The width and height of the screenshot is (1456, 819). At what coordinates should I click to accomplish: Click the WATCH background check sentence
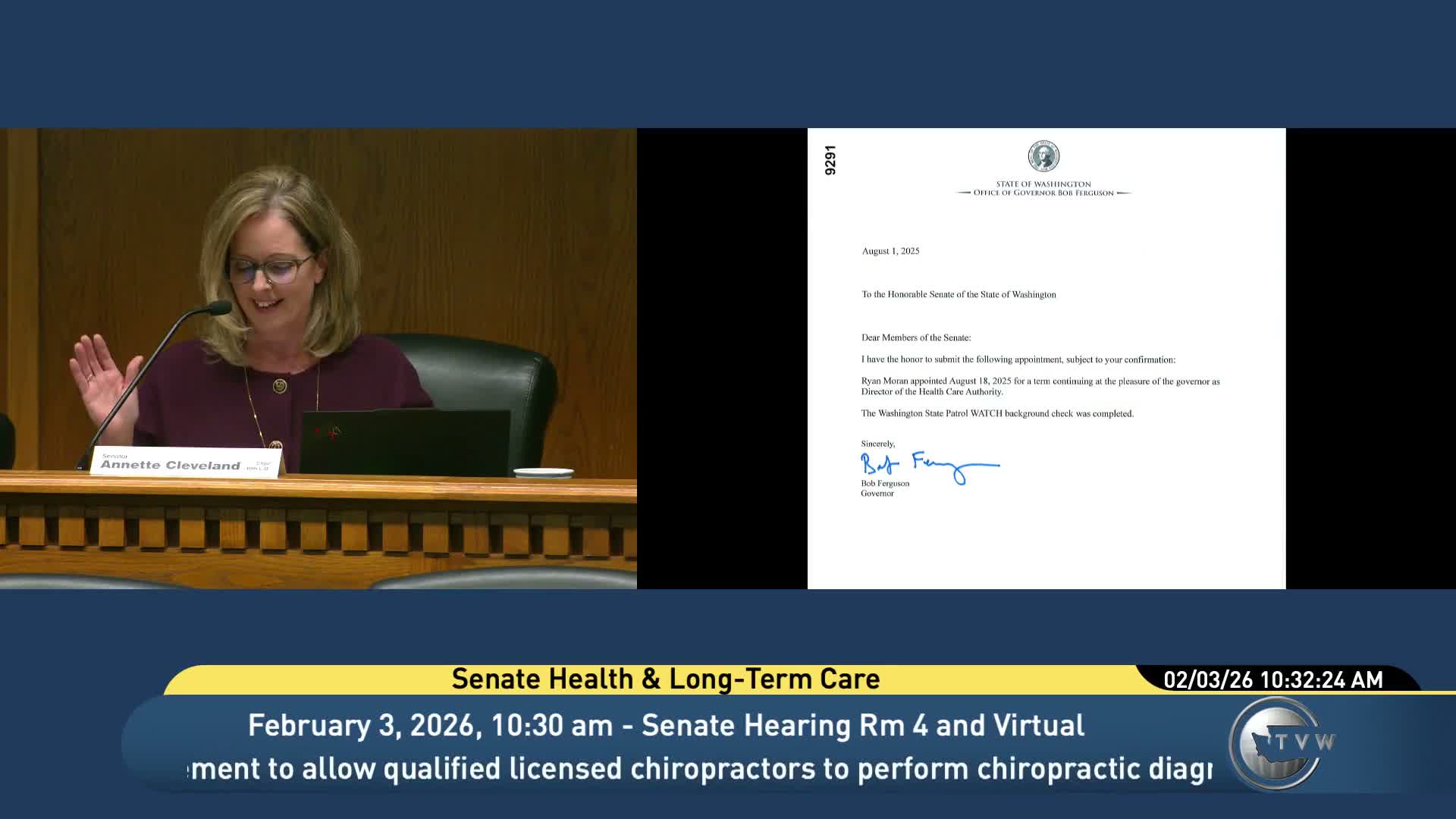pos(997,413)
